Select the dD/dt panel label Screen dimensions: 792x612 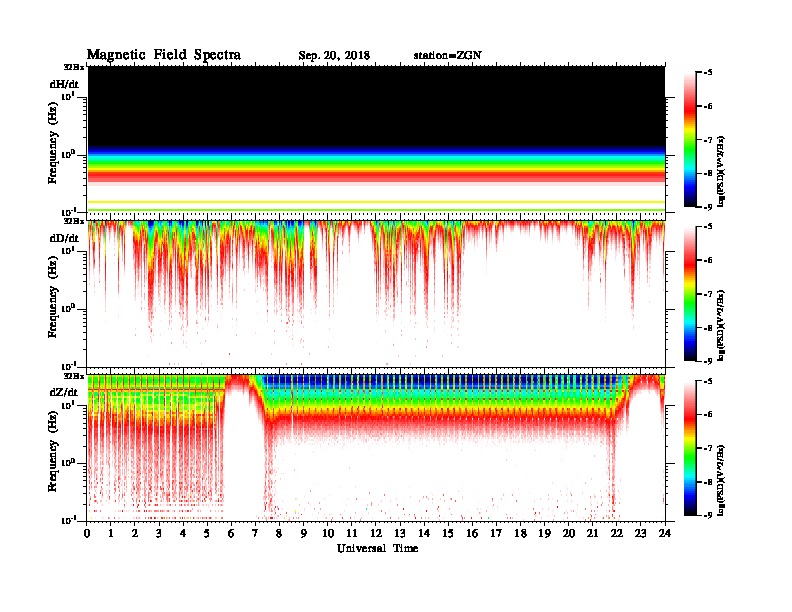coord(64,238)
